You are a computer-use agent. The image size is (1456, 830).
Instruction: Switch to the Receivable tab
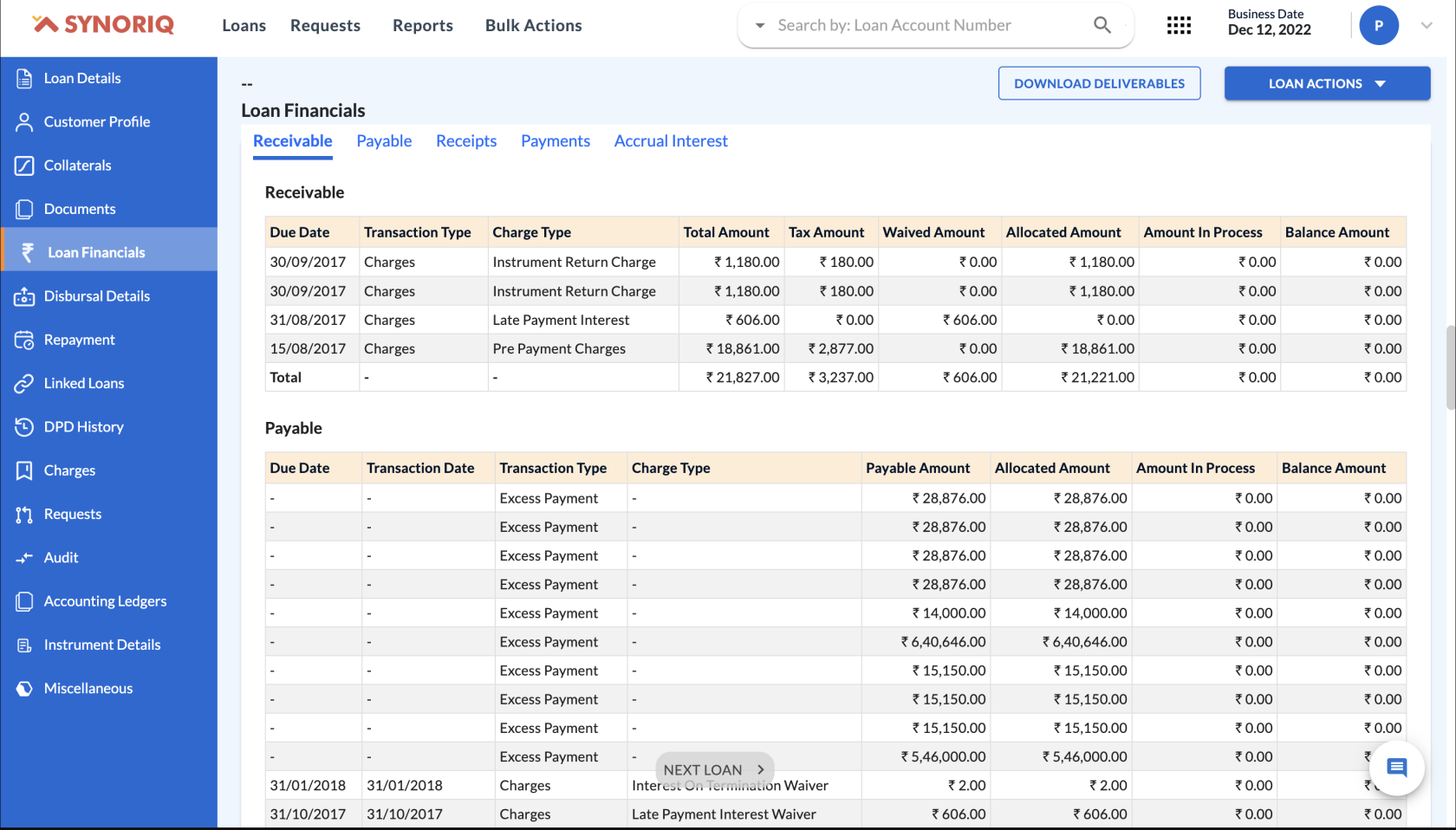tap(293, 141)
